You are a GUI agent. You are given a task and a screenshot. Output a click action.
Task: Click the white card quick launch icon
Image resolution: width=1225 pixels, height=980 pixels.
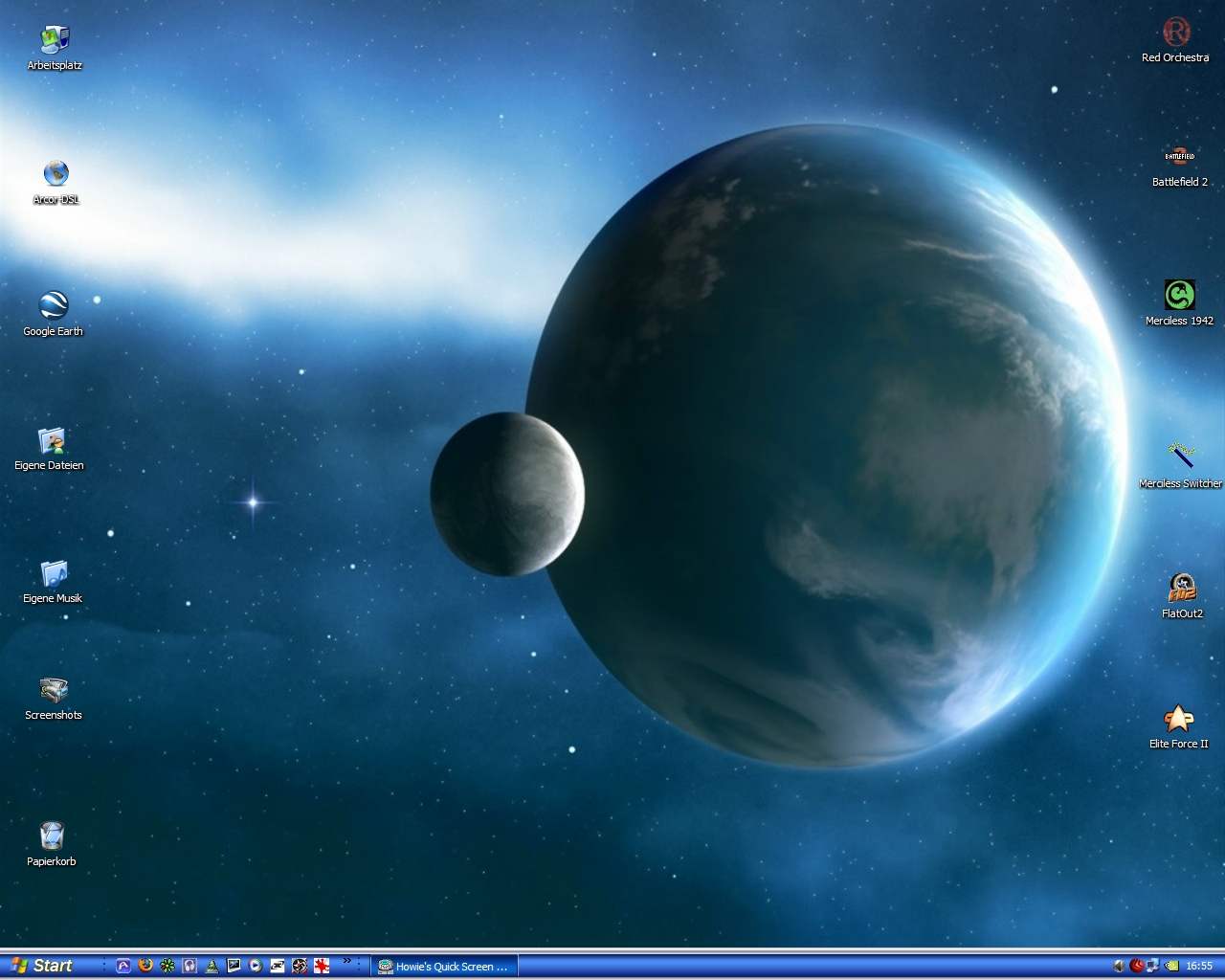pyautogui.click(x=278, y=966)
